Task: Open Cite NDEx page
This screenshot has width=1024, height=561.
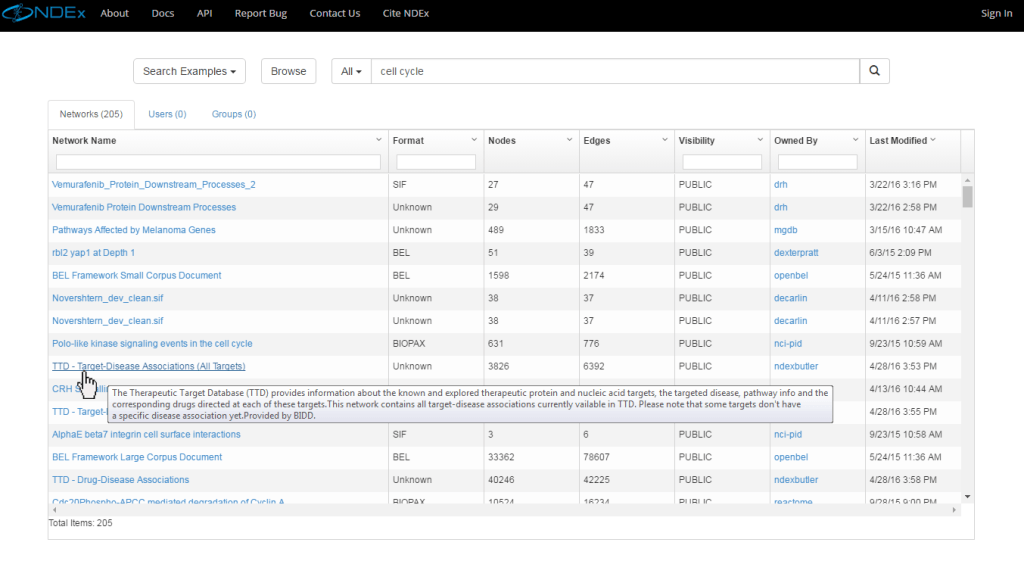Action: click(406, 13)
